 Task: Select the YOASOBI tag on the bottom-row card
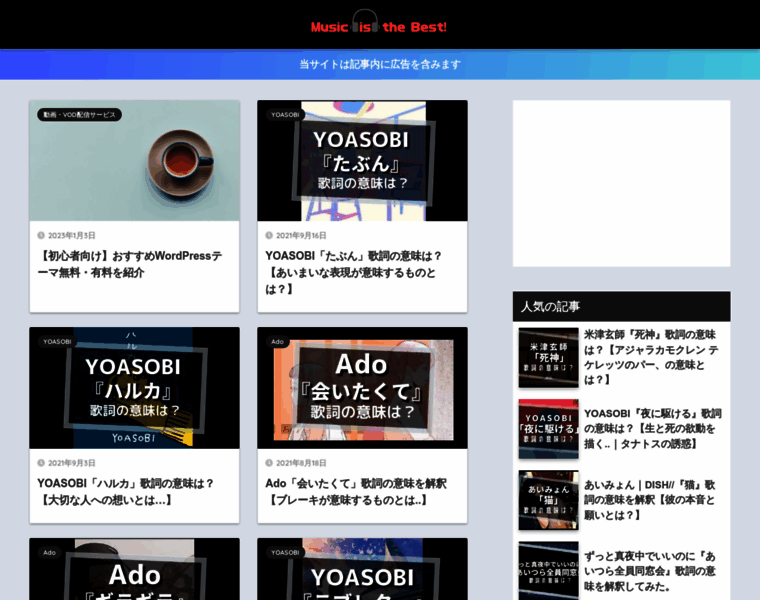pyautogui.click(x=285, y=553)
